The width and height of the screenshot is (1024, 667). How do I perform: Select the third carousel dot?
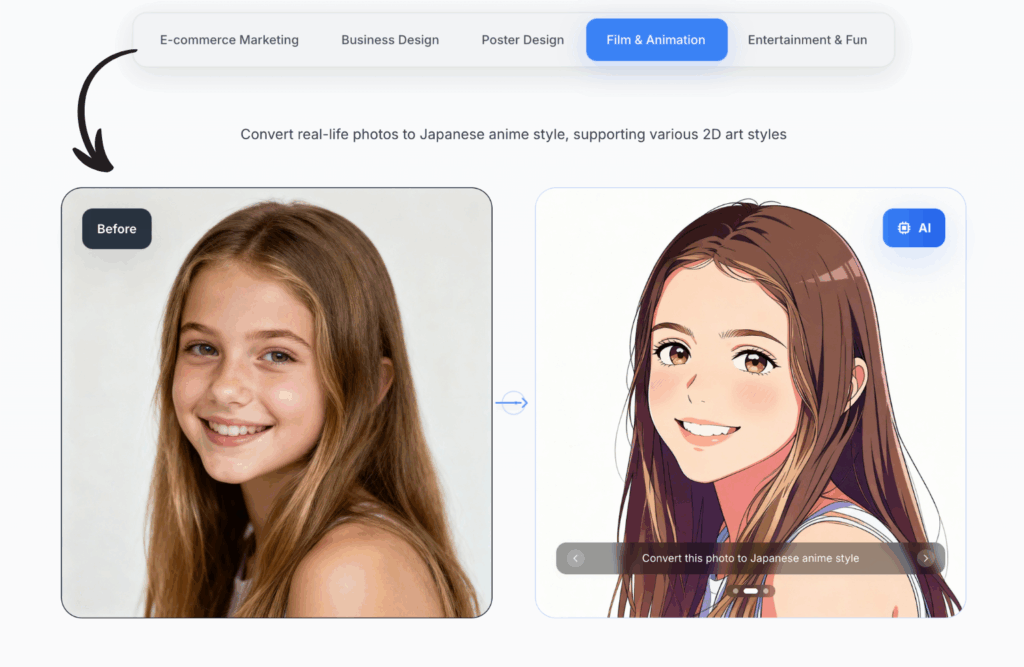[766, 591]
